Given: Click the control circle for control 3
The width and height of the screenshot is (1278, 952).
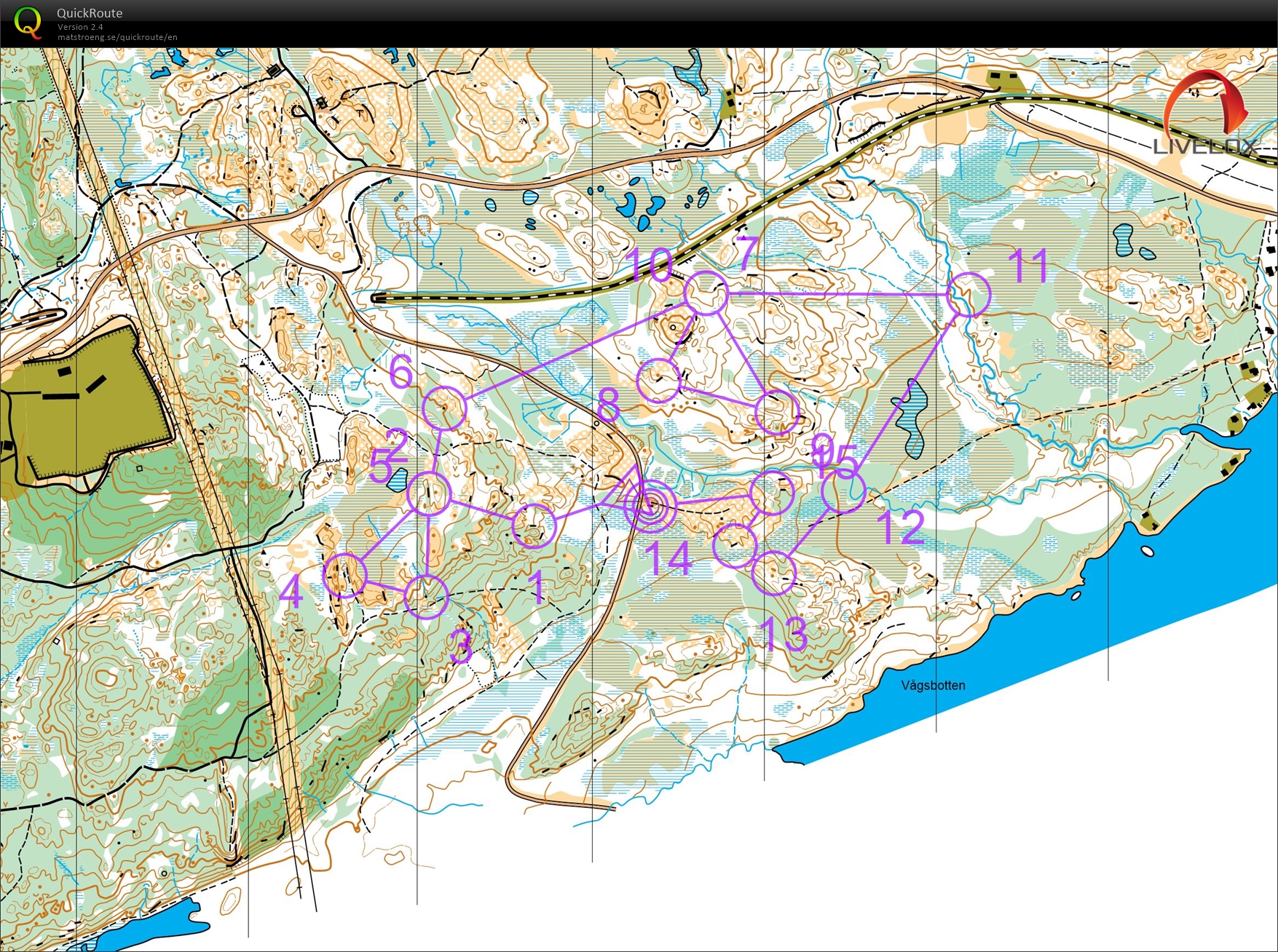Looking at the screenshot, I should (x=426, y=596).
